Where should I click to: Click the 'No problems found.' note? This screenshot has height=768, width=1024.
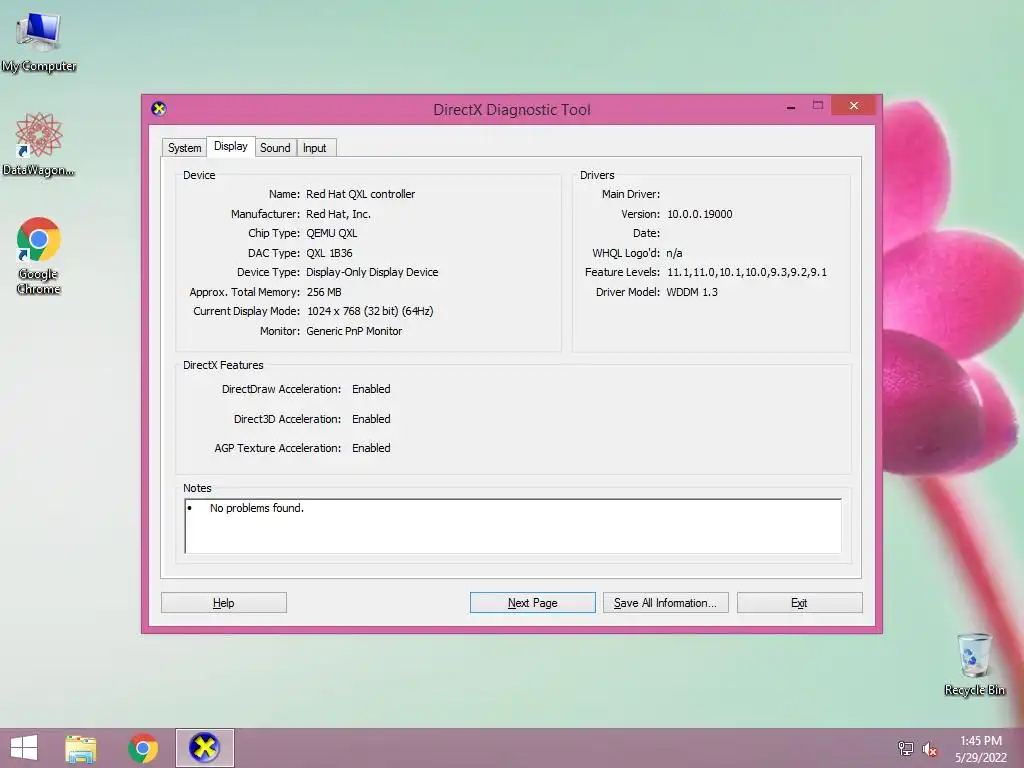257,508
